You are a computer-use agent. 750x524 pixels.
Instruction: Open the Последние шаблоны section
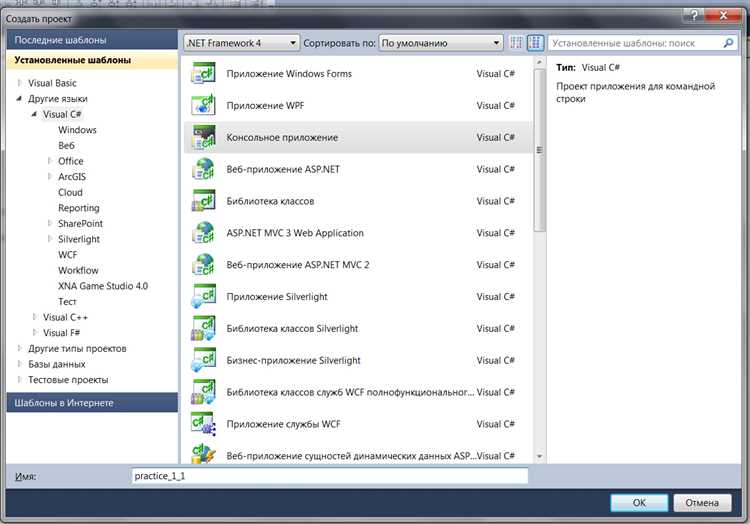pyautogui.click(x=92, y=40)
